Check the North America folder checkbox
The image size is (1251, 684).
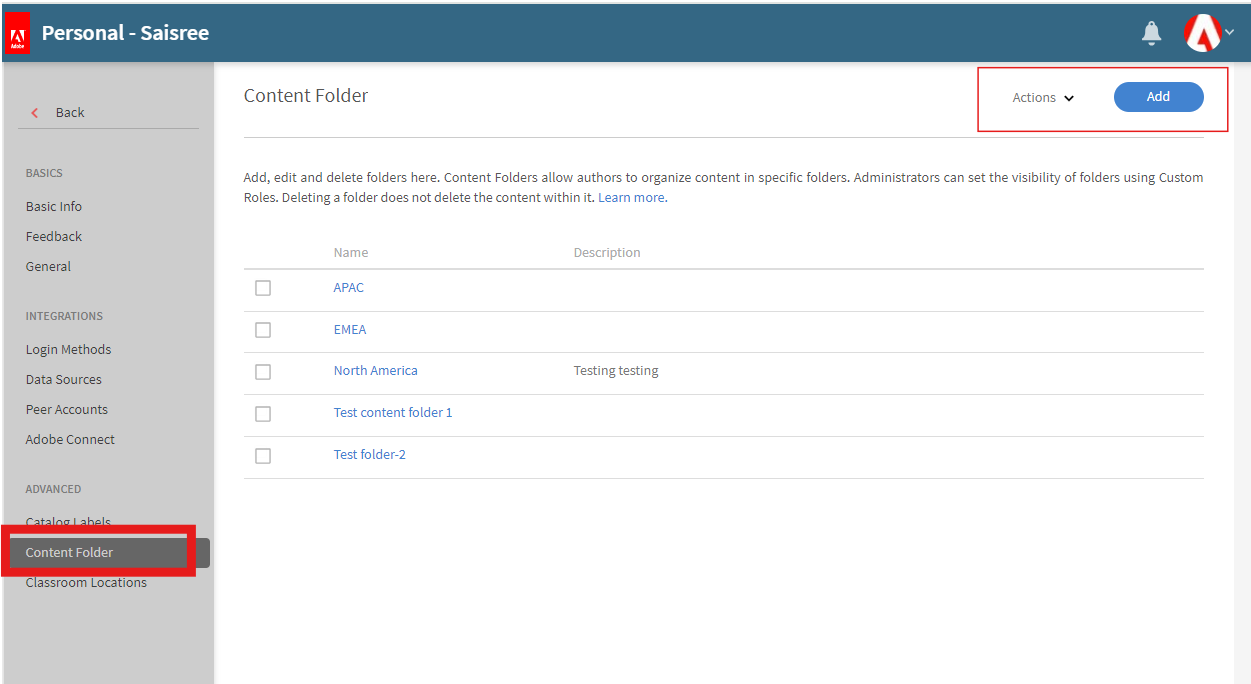[263, 372]
